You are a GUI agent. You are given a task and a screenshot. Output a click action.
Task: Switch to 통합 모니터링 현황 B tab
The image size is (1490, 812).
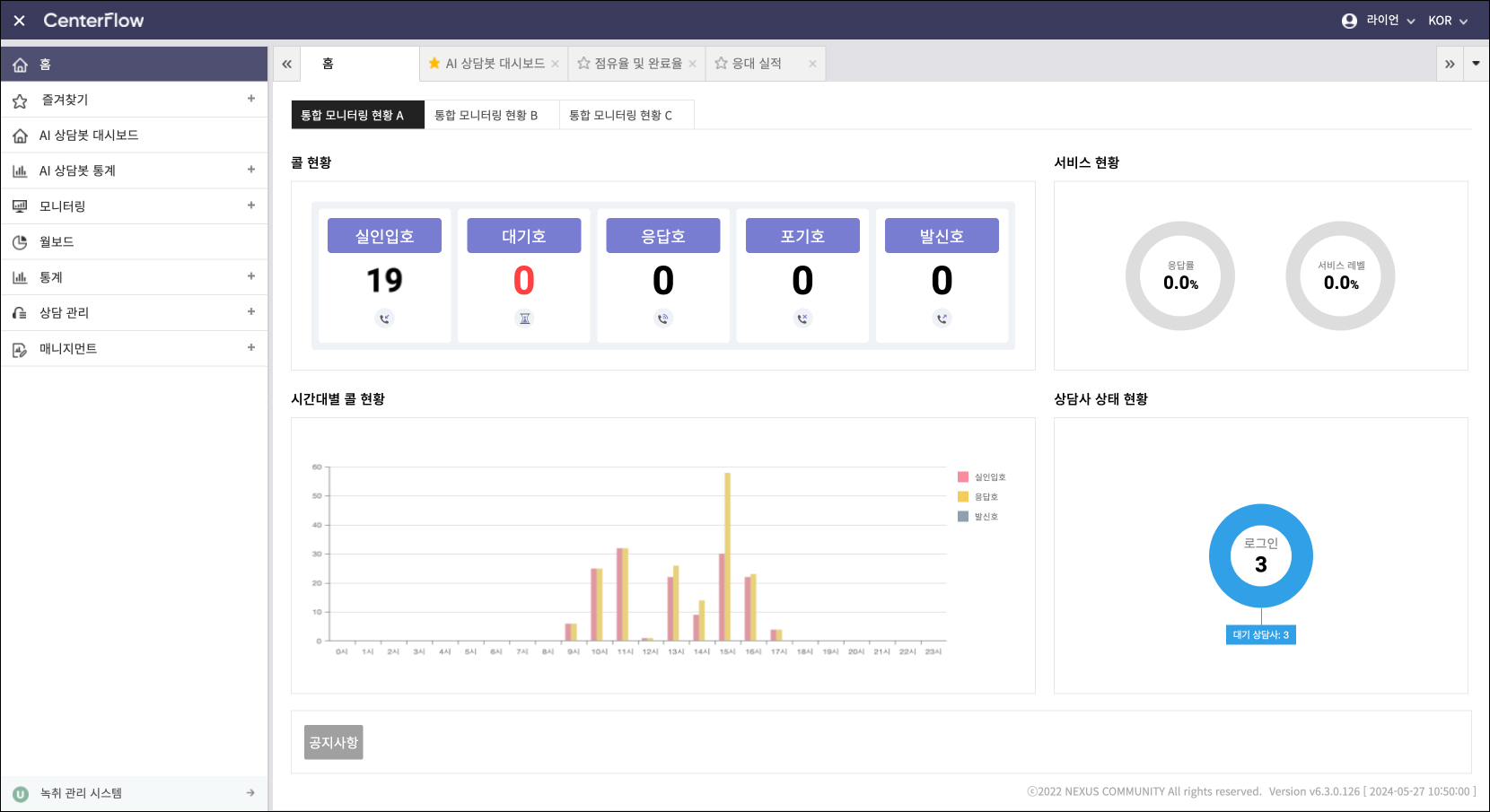486,116
